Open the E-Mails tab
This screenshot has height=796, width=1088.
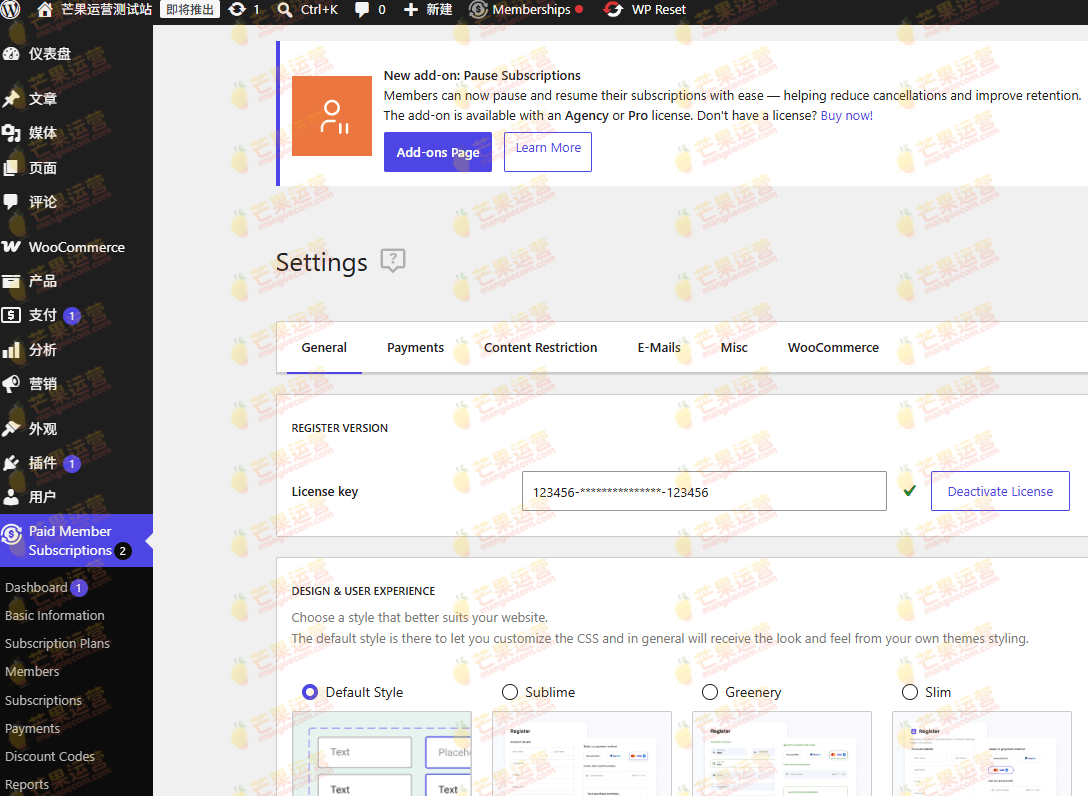click(658, 348)
